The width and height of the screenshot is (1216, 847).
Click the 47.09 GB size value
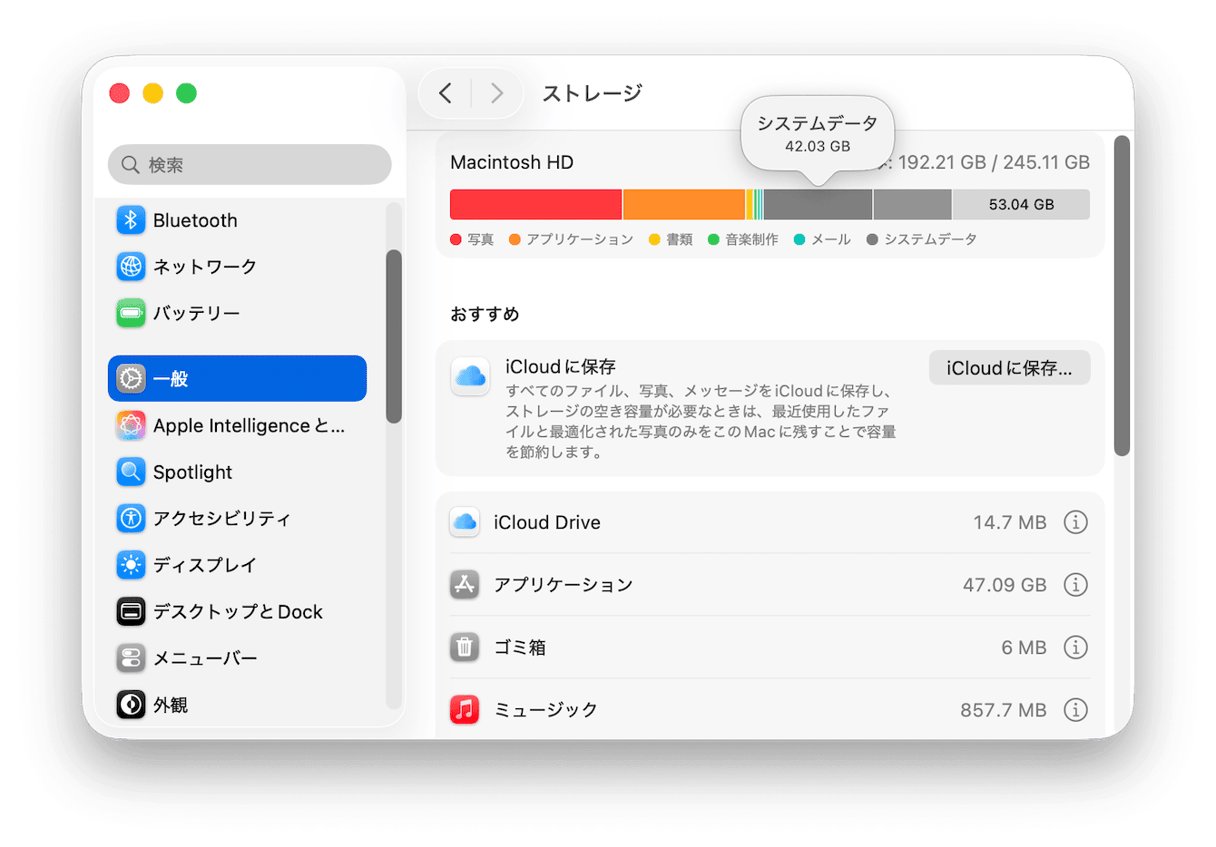[1005, 585]
